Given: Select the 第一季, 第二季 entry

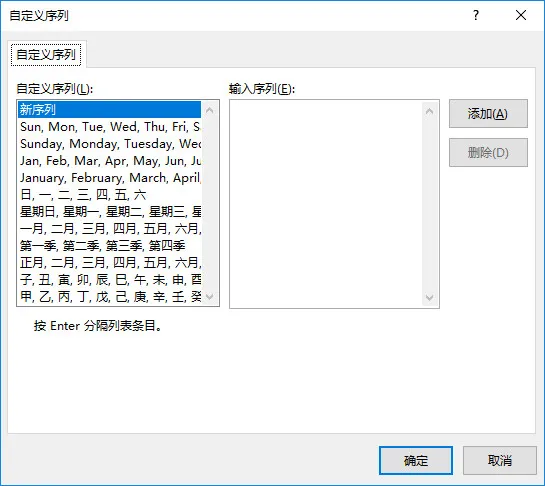Looking at the screenshot, I should pos(109,246).
